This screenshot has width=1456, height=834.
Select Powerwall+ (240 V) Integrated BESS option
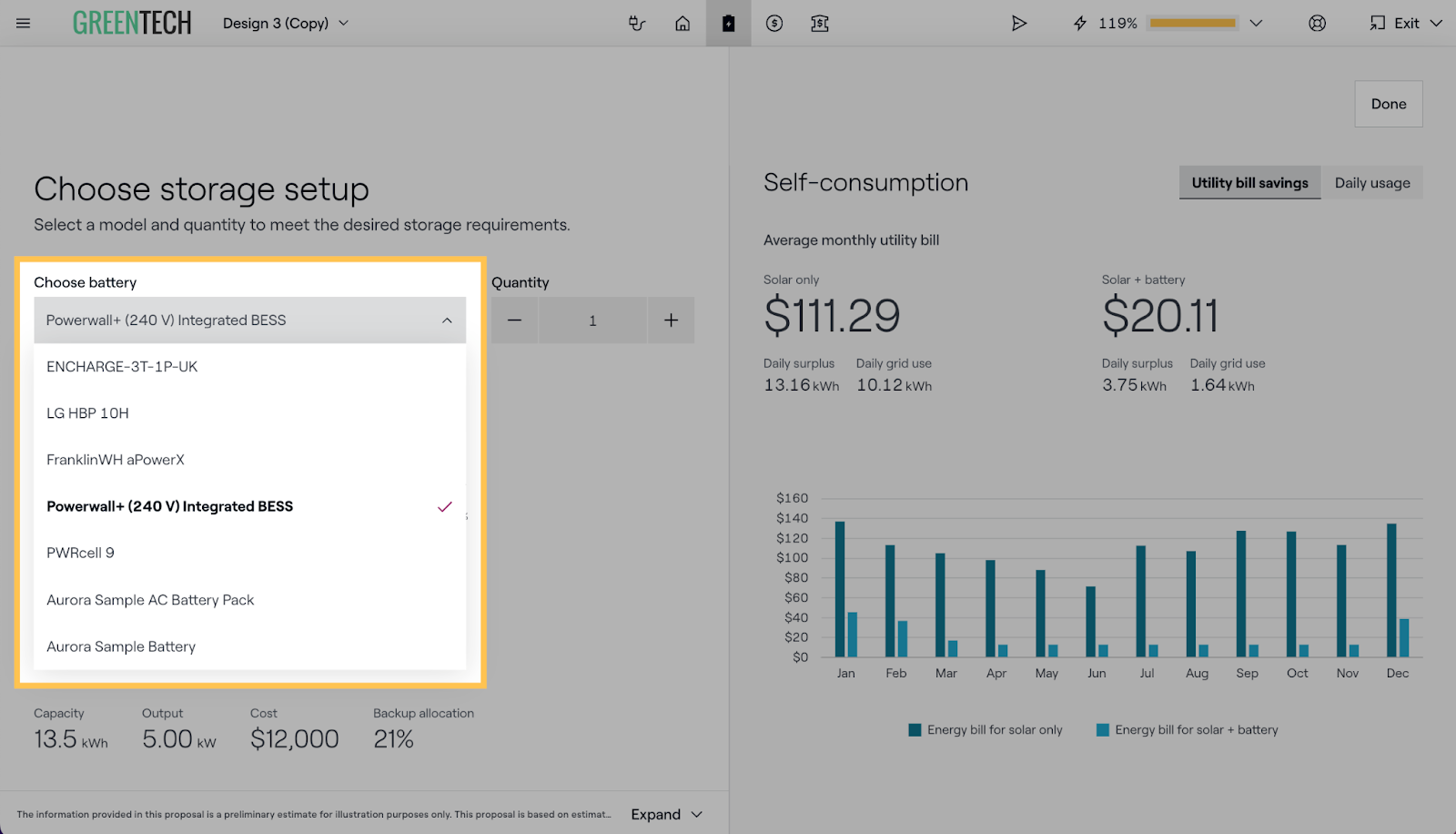point(249,506)
